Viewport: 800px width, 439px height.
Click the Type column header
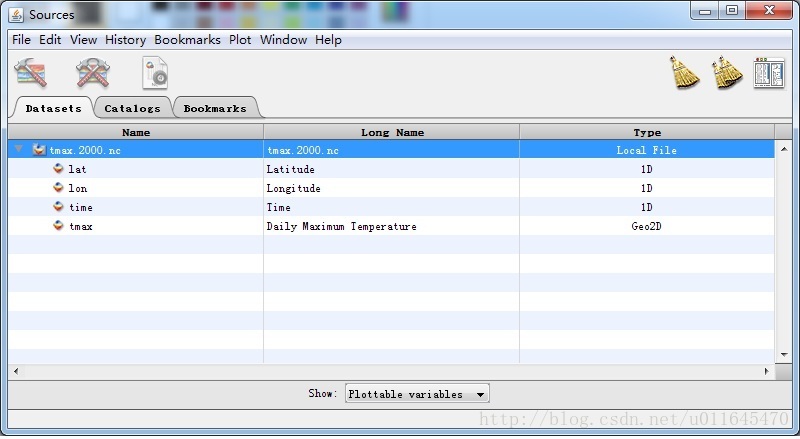pos(647,132)
